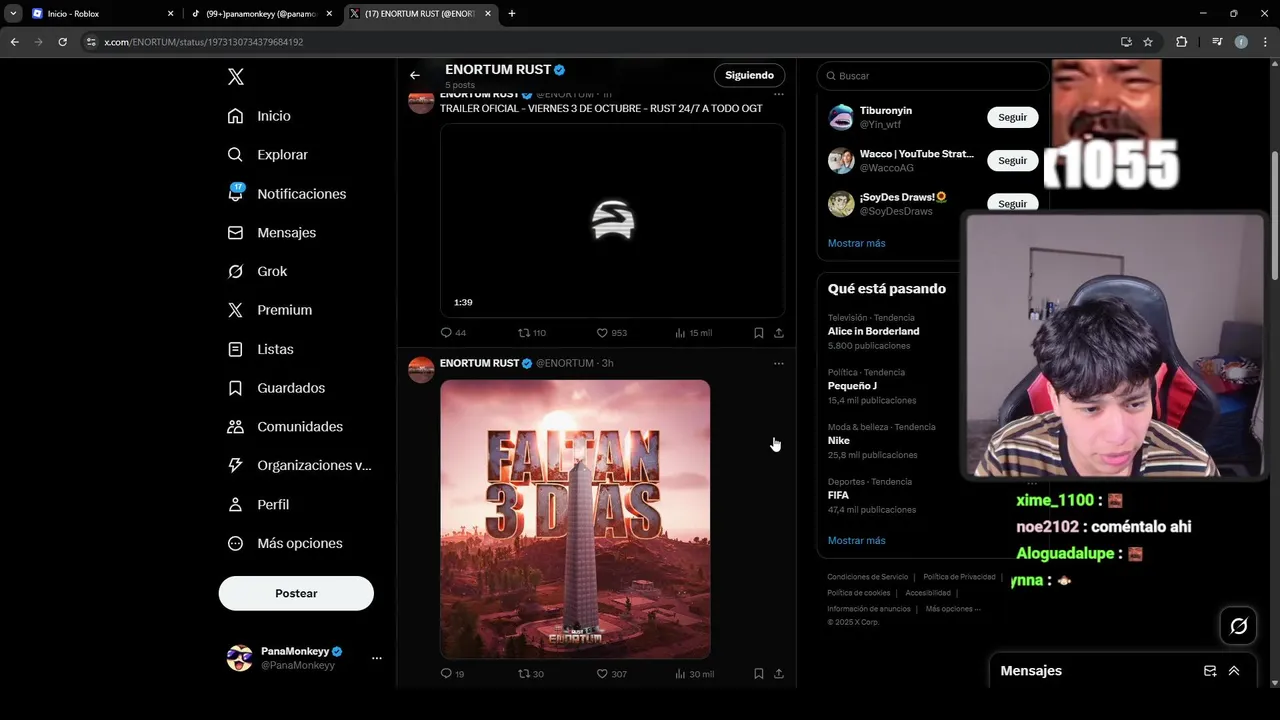The image size is (1280, 720).
Task: Open Premium in sidebar
Action: pyautogui.click(x=269, y=310)
